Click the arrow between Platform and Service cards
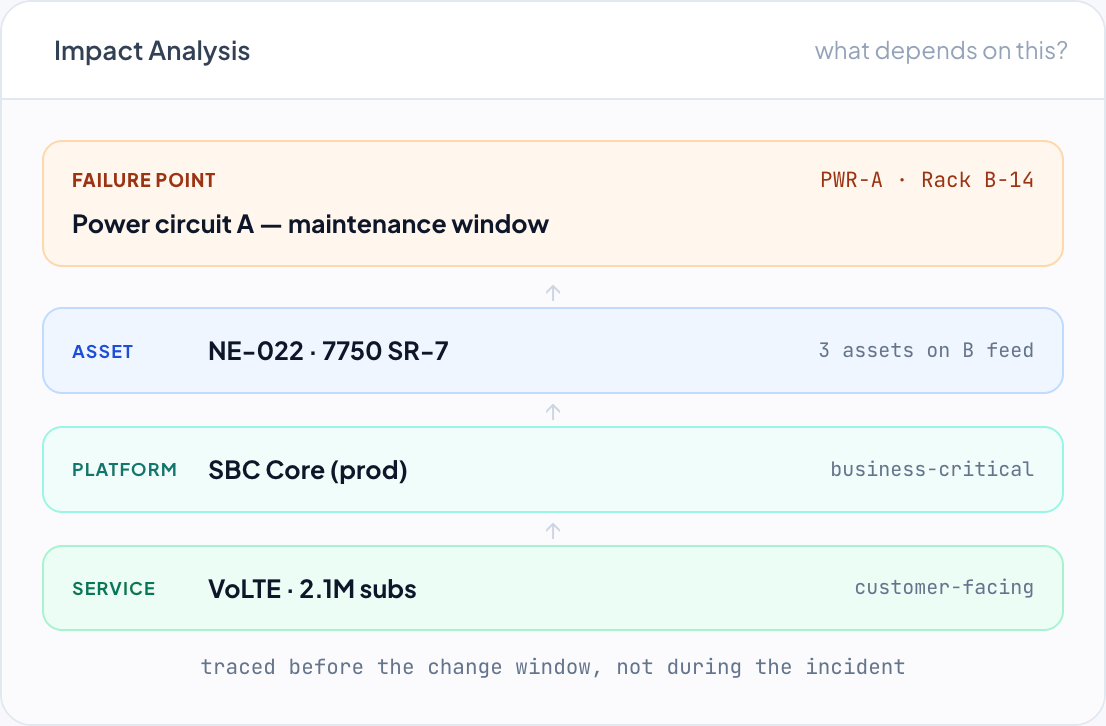 click(x=553, y=531)
